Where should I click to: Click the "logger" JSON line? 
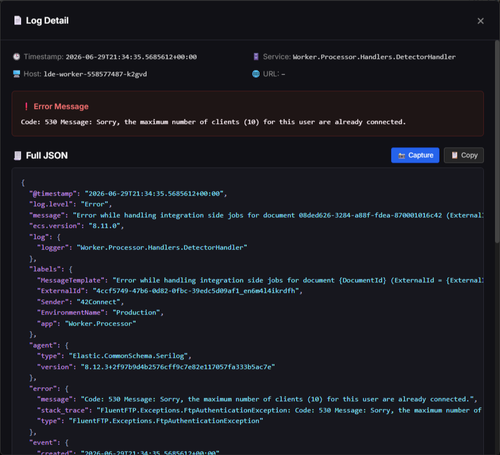tap(142, 248)
